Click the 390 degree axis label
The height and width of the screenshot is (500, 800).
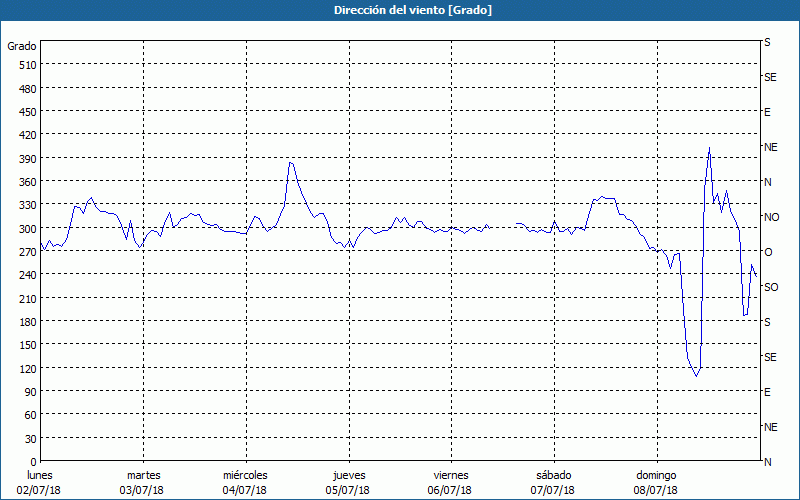click(x=28, y=159)
